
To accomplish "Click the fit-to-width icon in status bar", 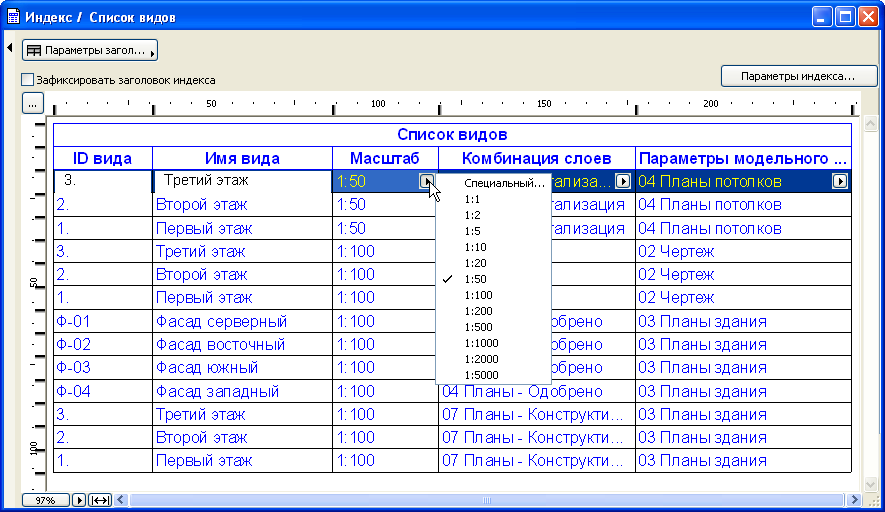I will (x=101, y=499).
